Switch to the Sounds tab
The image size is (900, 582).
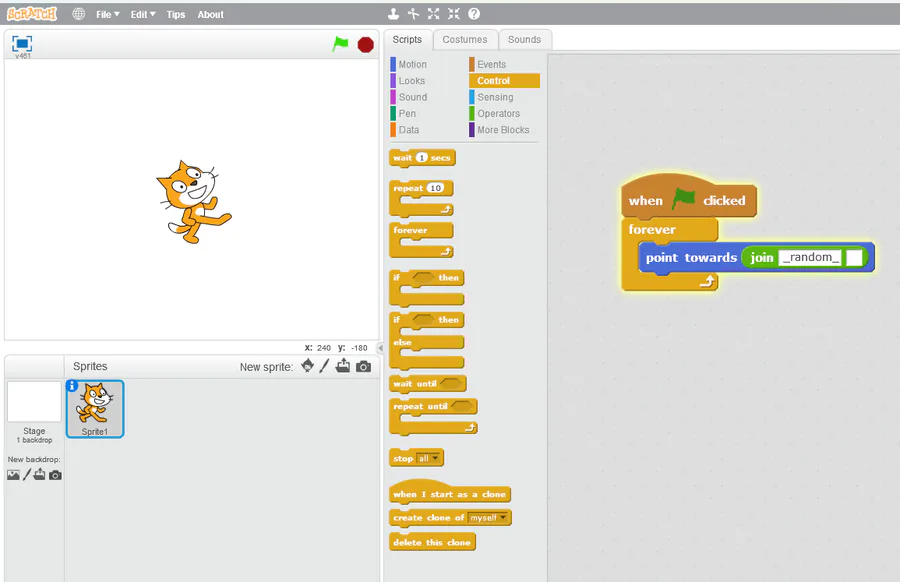pos(524,40)
